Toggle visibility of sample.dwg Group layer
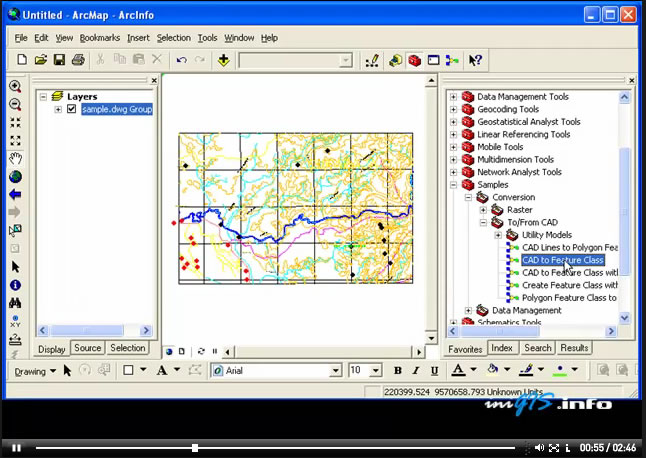646x458 pixels. click(72, 109)
